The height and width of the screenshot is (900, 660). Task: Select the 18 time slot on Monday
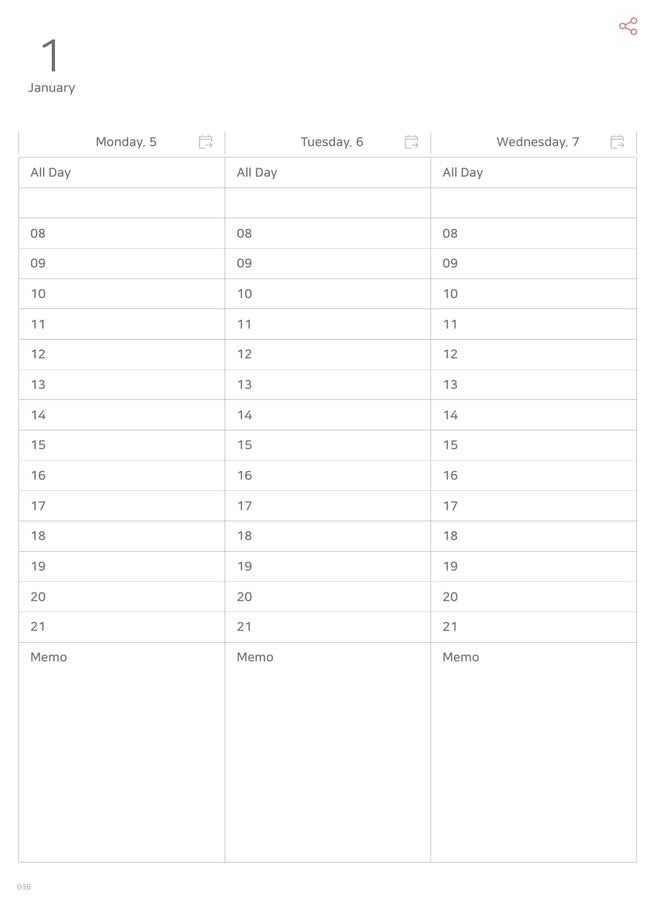pos(122,536)
